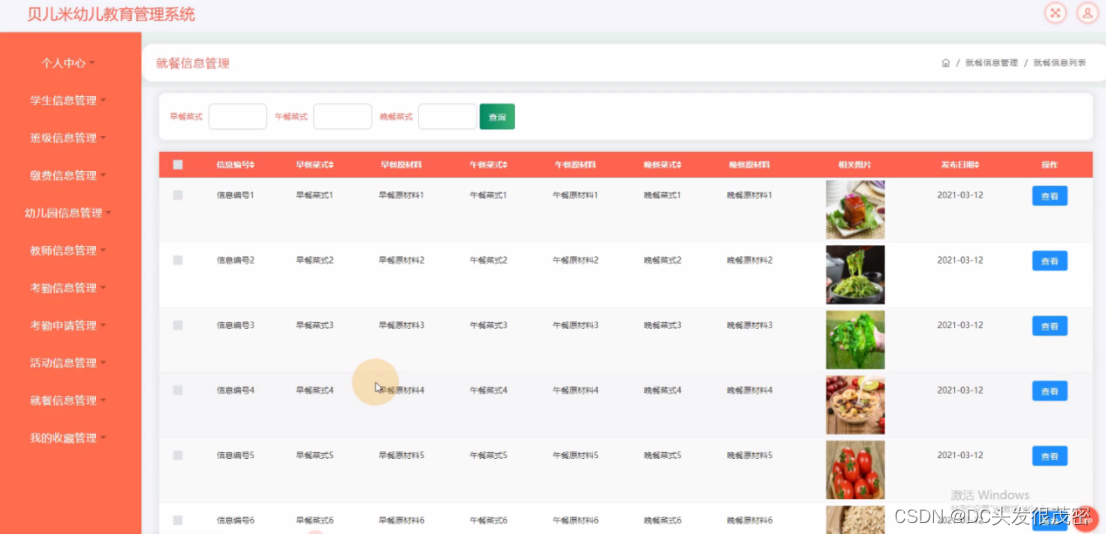Click 查看 button for 信息编号3
Screen dimensions: 1106x535
pos(1050,326)
